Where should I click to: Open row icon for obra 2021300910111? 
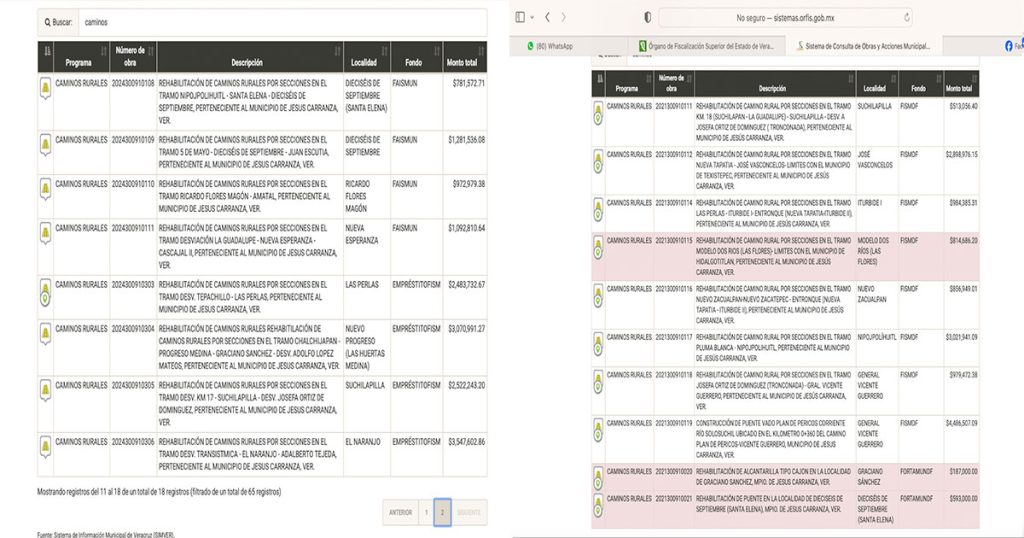[598, 113]
